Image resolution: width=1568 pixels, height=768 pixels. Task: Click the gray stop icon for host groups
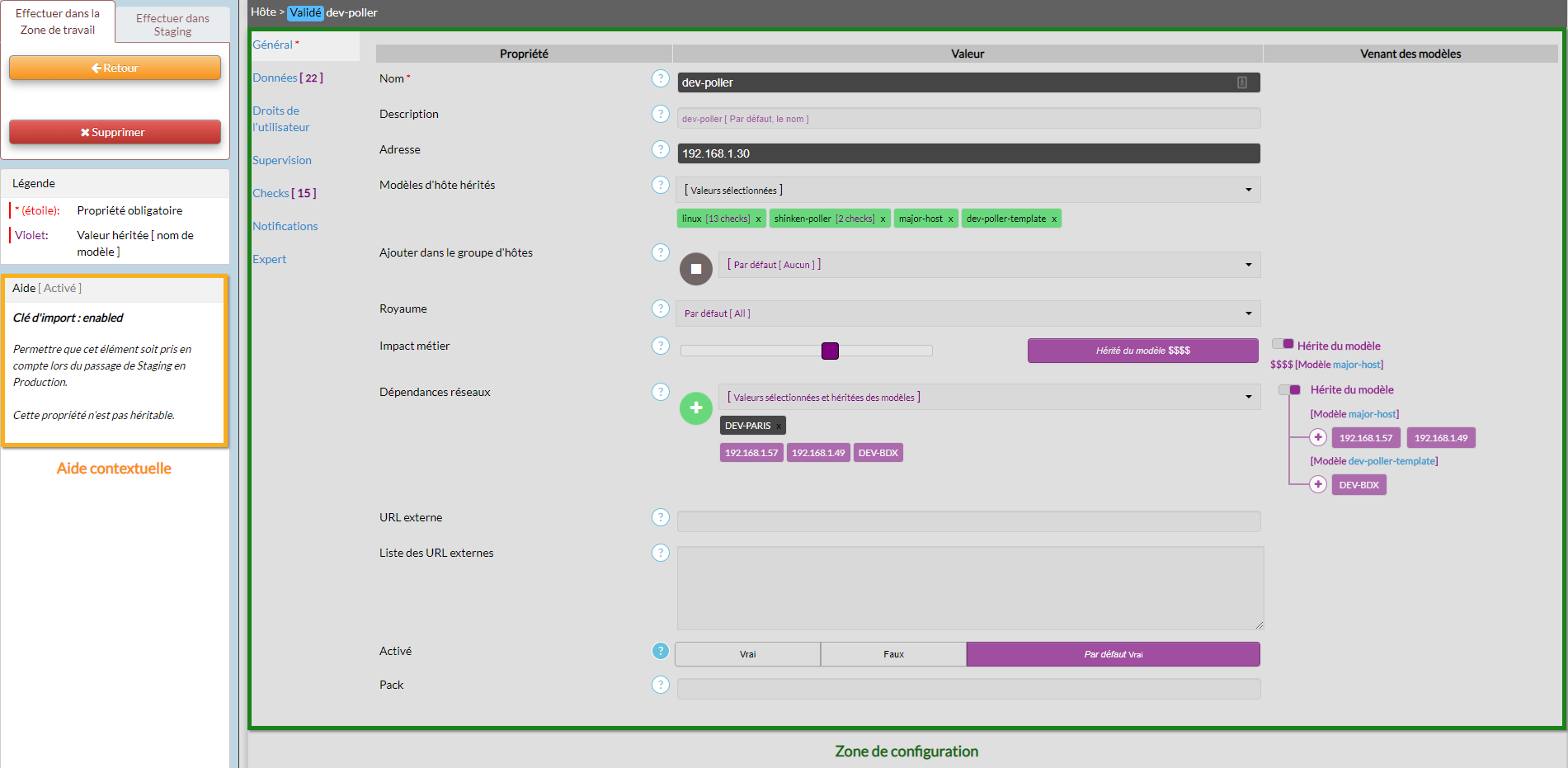click(x=695, y=269)
